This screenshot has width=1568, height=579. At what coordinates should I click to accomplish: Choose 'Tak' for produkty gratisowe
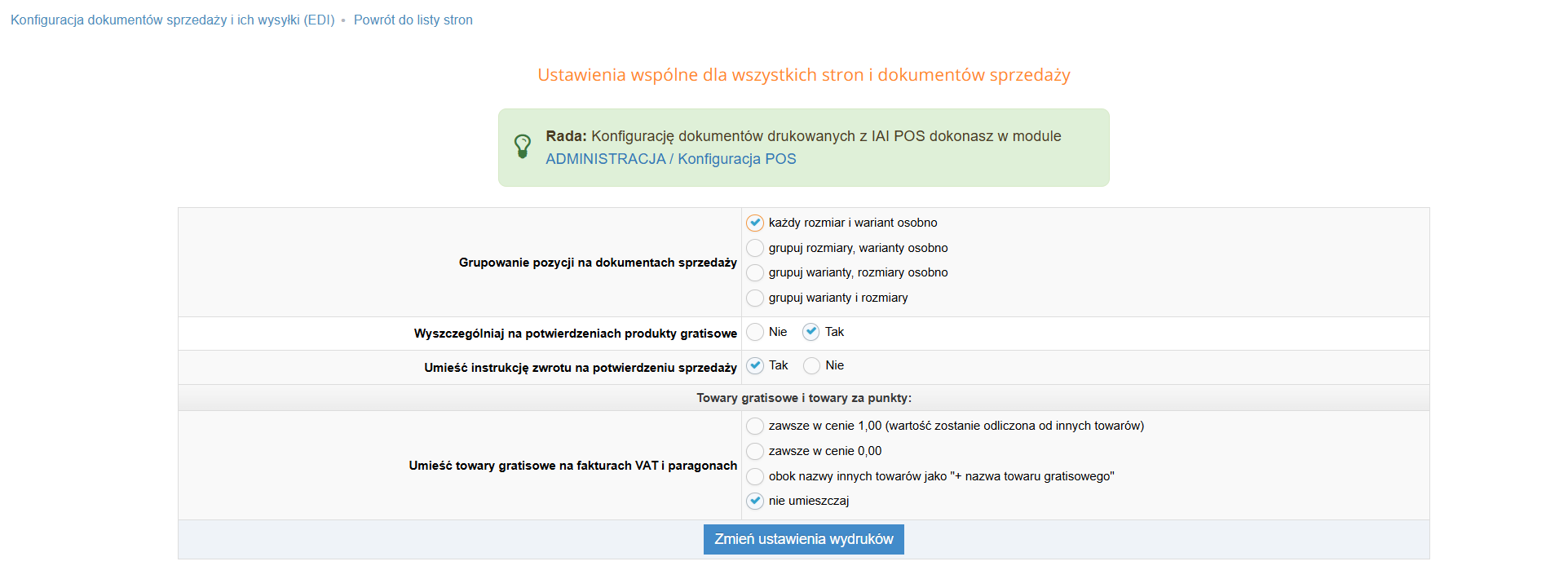click(x=811, y=332)
